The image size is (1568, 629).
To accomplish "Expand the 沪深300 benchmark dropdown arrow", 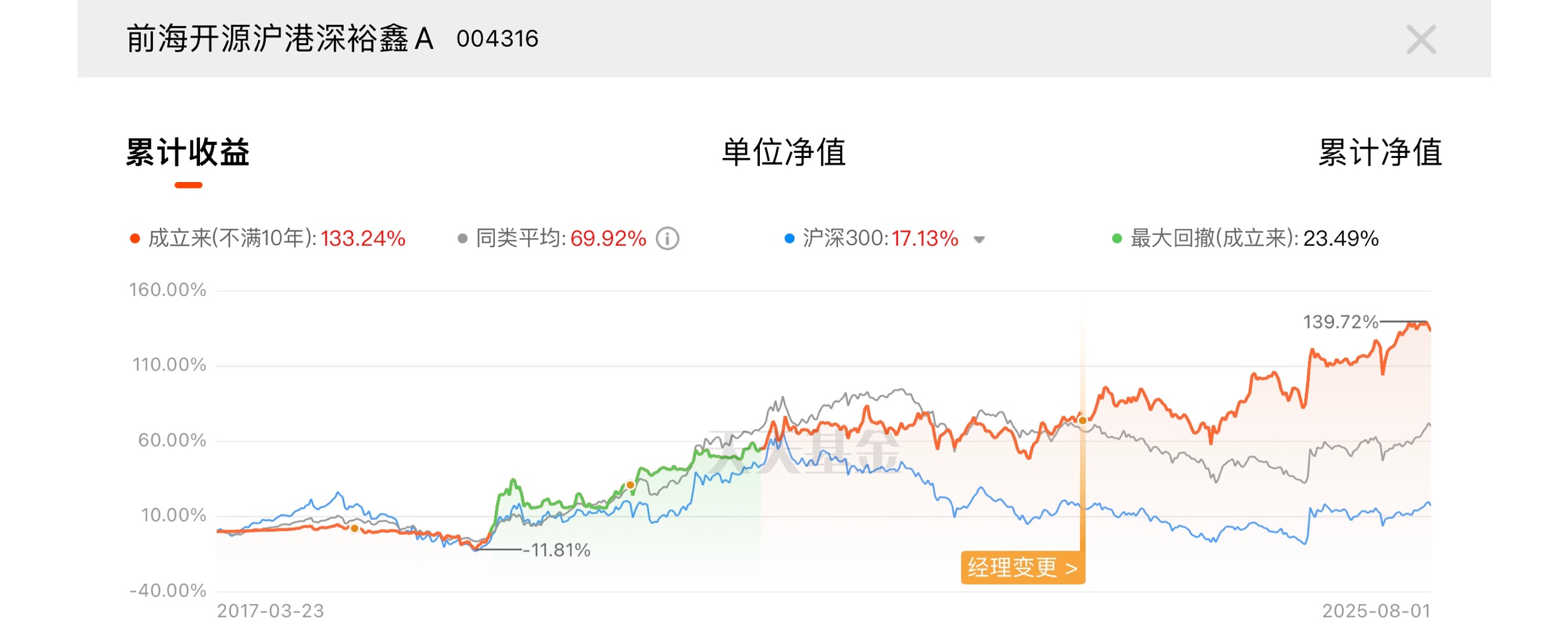I will 980,240.
